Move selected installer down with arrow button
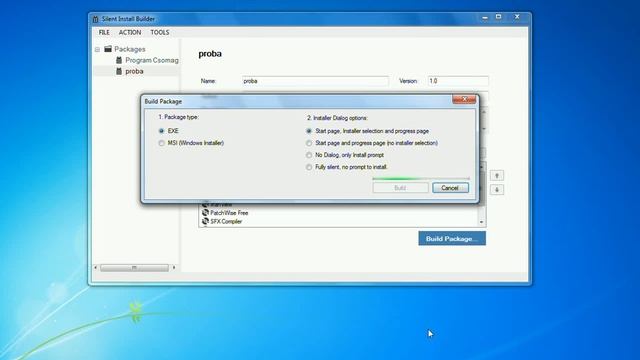 coord(497,189)
